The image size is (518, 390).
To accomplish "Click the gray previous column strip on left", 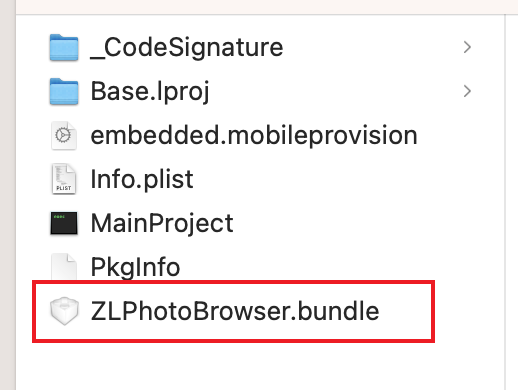I will click(x=8, y=195).
